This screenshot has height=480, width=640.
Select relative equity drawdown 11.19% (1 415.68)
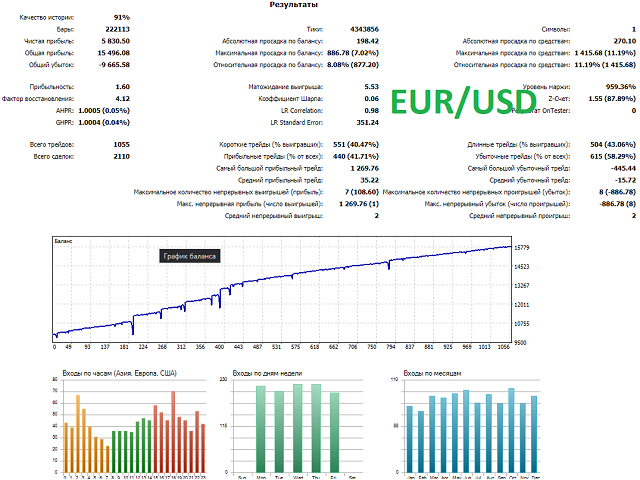pyautogui.click(x=605, y=65)
